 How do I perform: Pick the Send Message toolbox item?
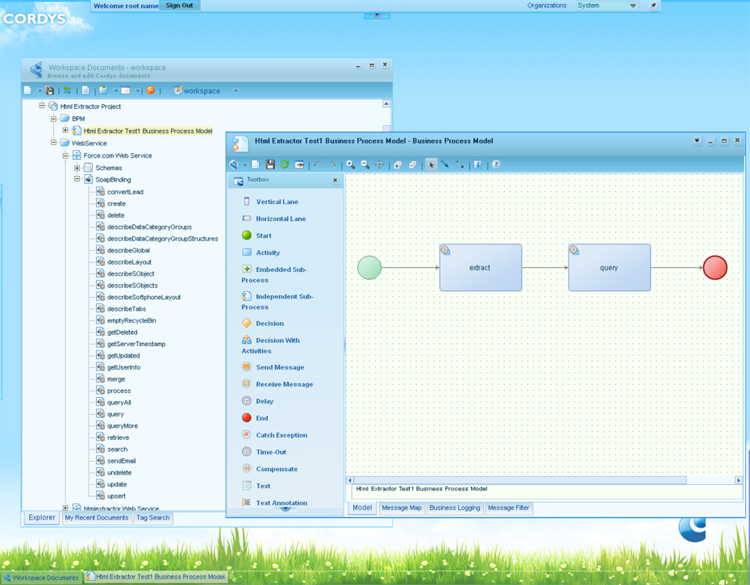pyautogui.click(x=279, y=367)
